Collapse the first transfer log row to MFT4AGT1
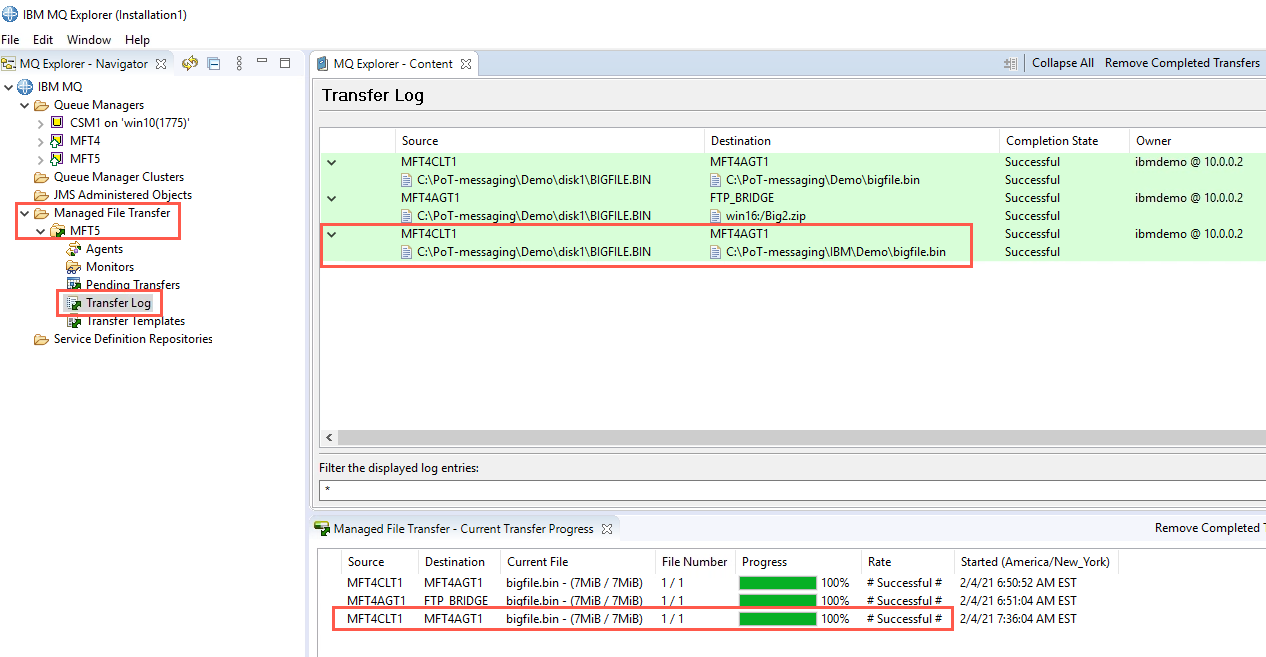 click(332, 162)
